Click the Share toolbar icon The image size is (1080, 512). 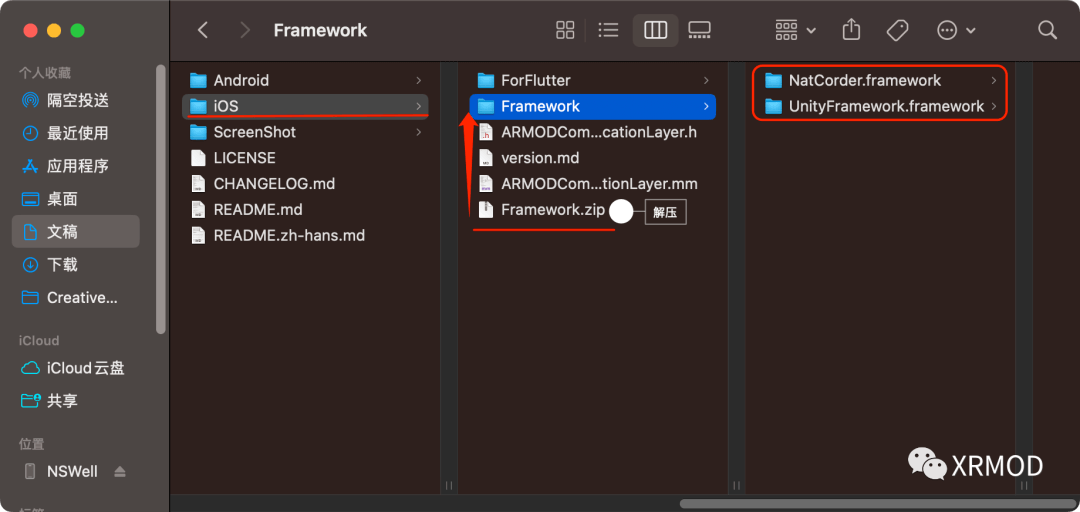coord(852,30)
